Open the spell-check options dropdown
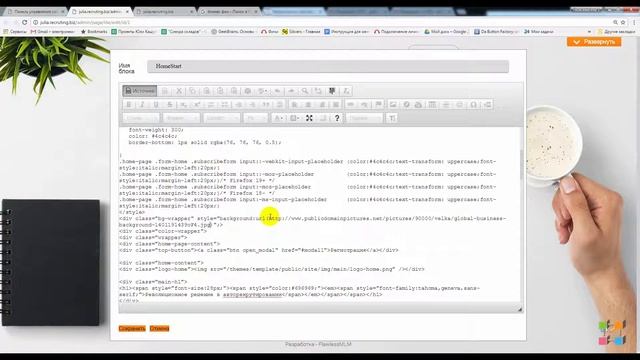 pos(263,91)
